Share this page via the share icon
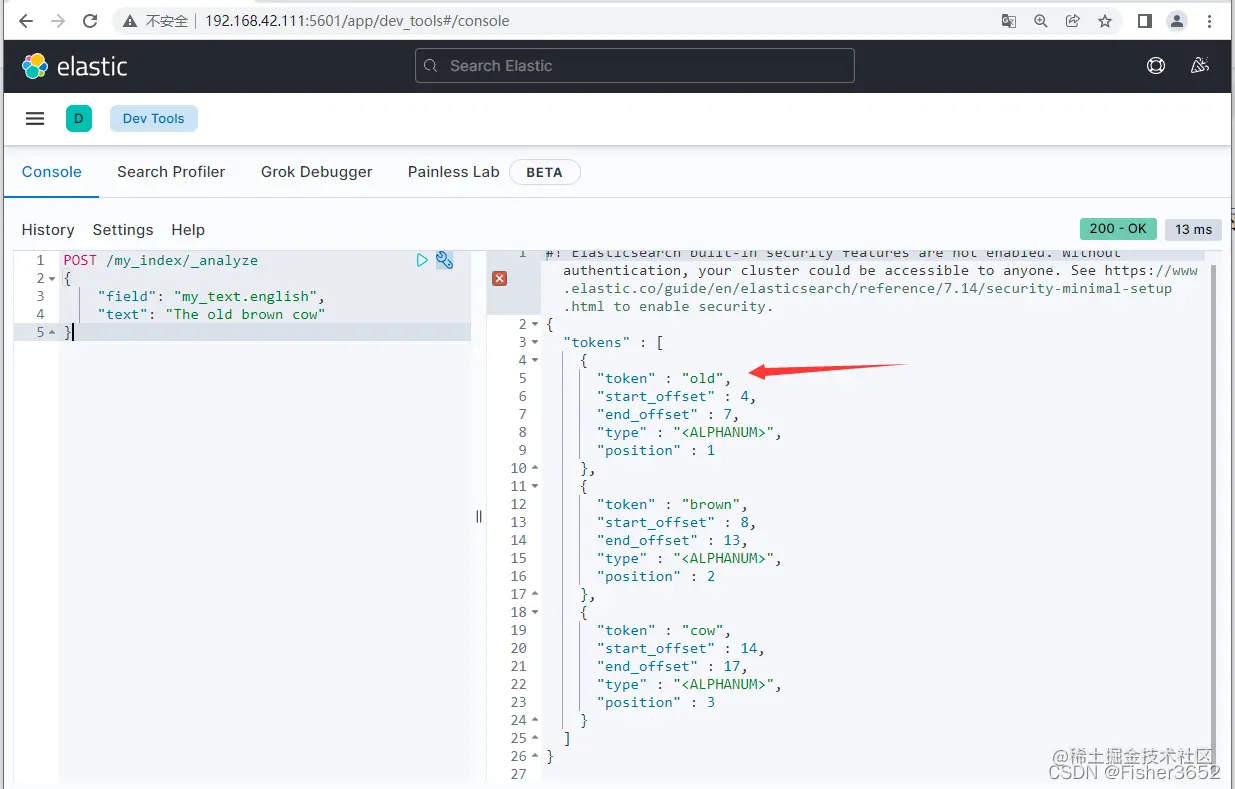Viewport: 1235px width, 789px height. click(1073, 20)
